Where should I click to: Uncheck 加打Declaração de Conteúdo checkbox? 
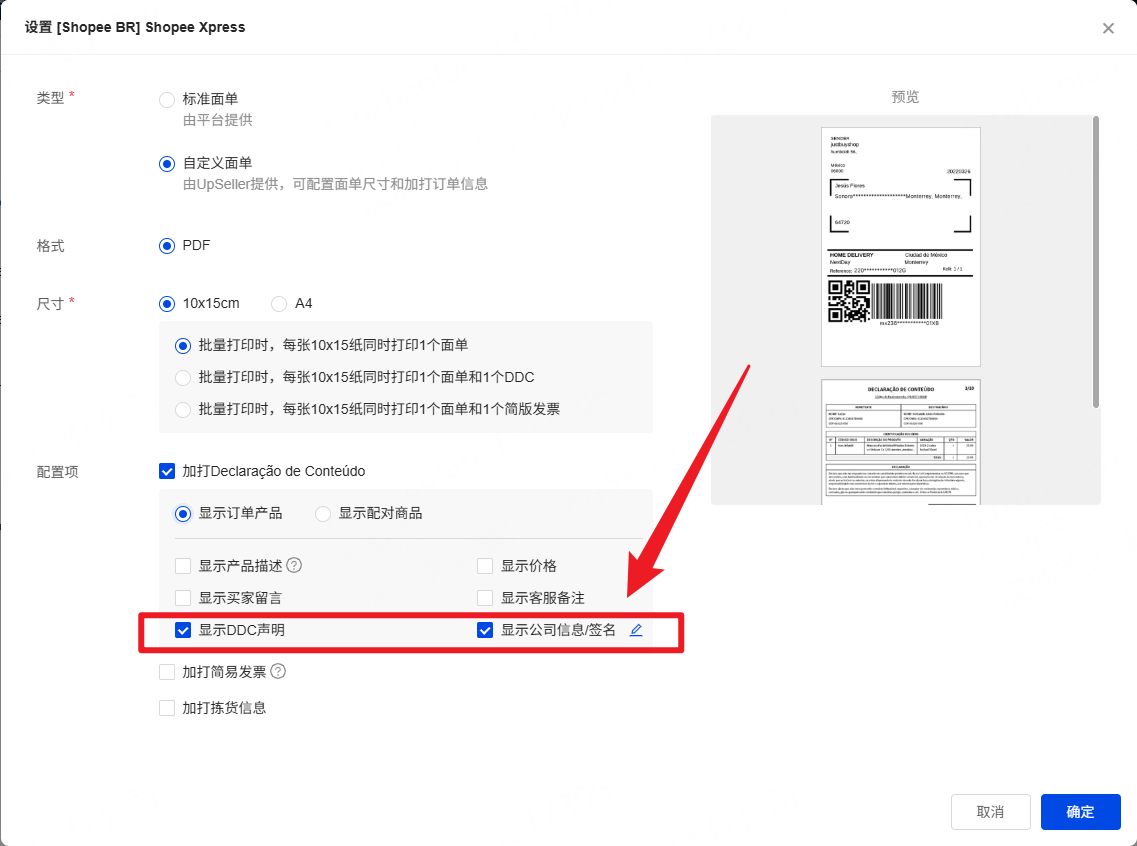click(x=167, y=471)
